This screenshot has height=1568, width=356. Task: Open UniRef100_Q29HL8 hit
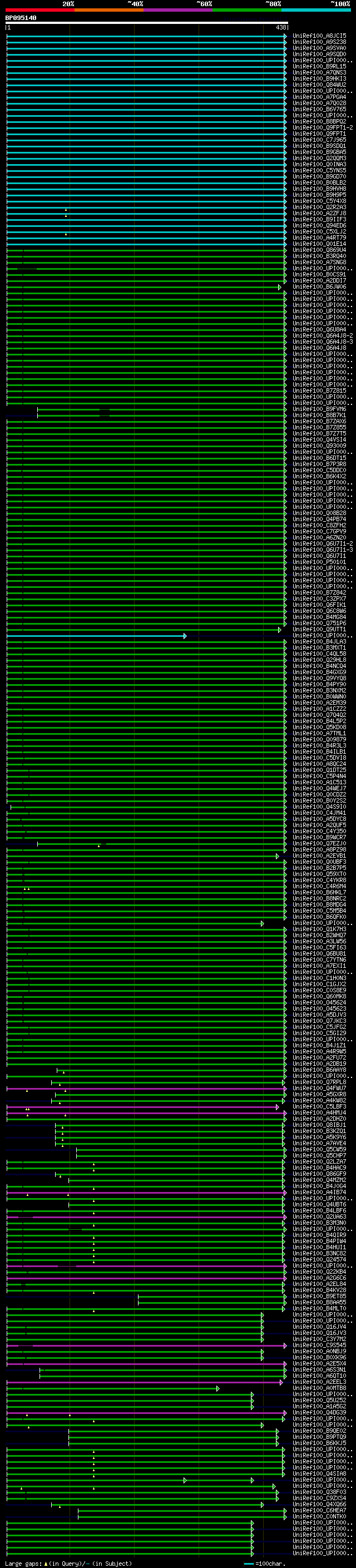319,660
